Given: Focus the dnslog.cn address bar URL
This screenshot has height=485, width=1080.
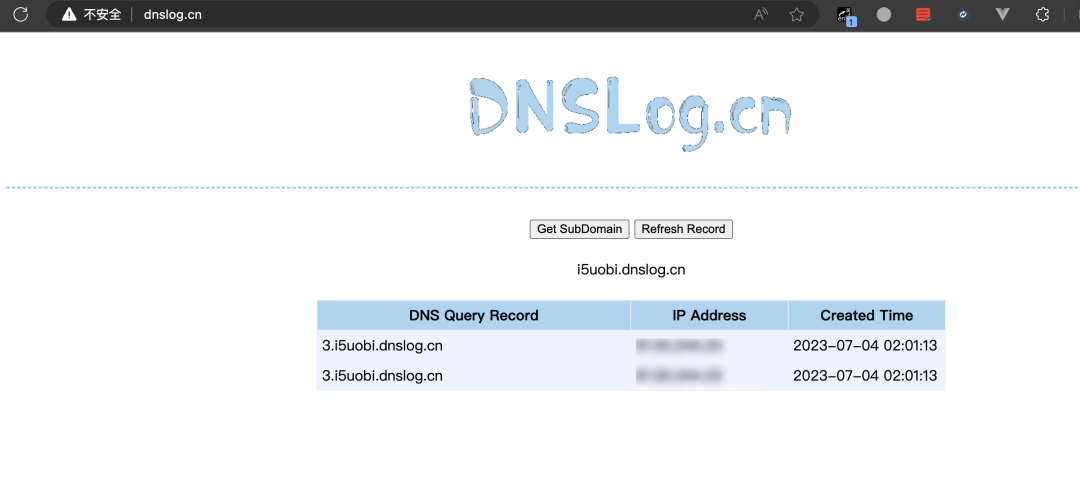Looking at the screenshot, I should pos(173,14).
